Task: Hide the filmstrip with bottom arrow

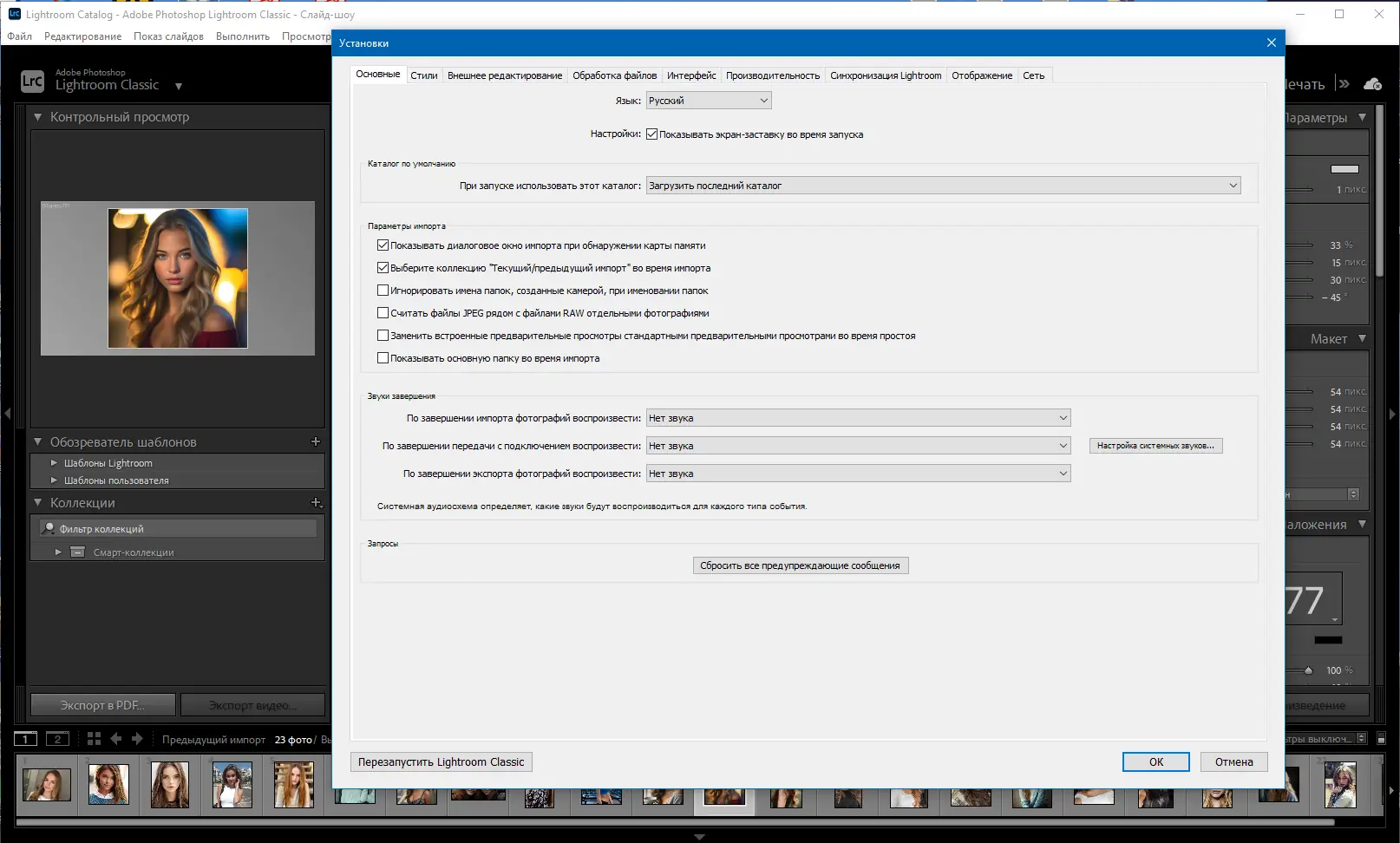Action: [700, 837]
